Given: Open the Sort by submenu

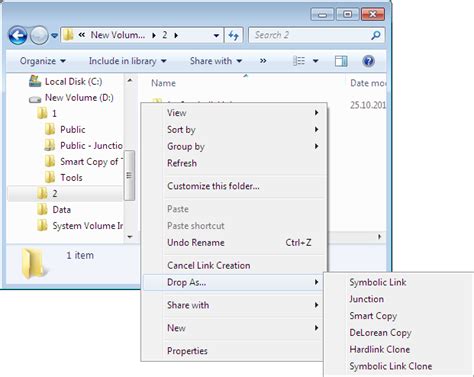Looking at the screenshot, I should [233, 130].
